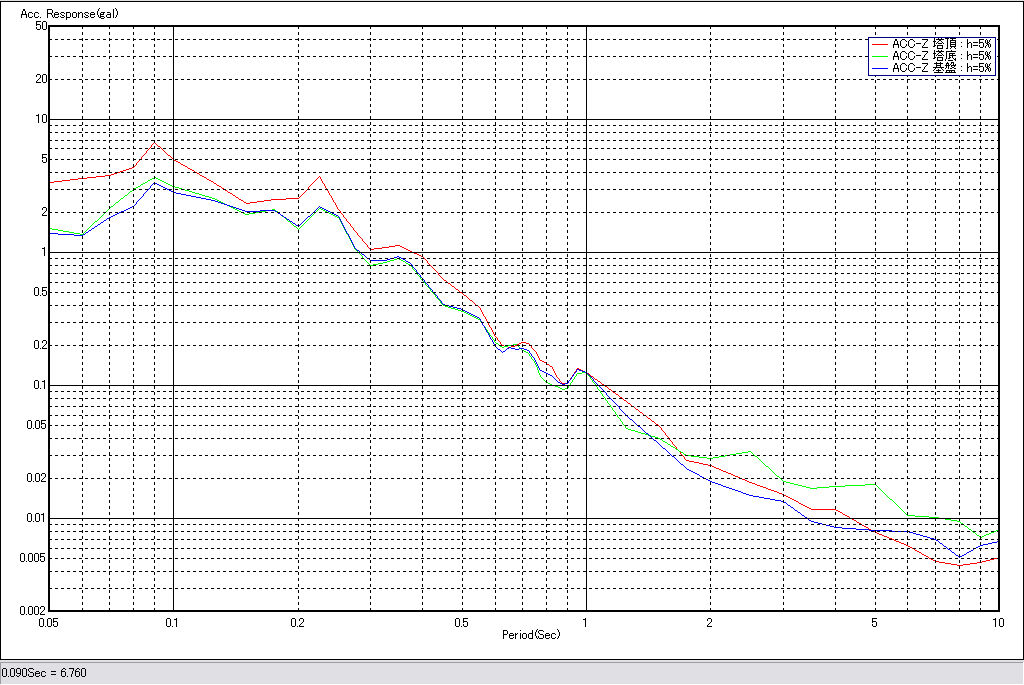Click the green line sample in legend
This screenshot has width=1024, height=685.
point(880,56)
